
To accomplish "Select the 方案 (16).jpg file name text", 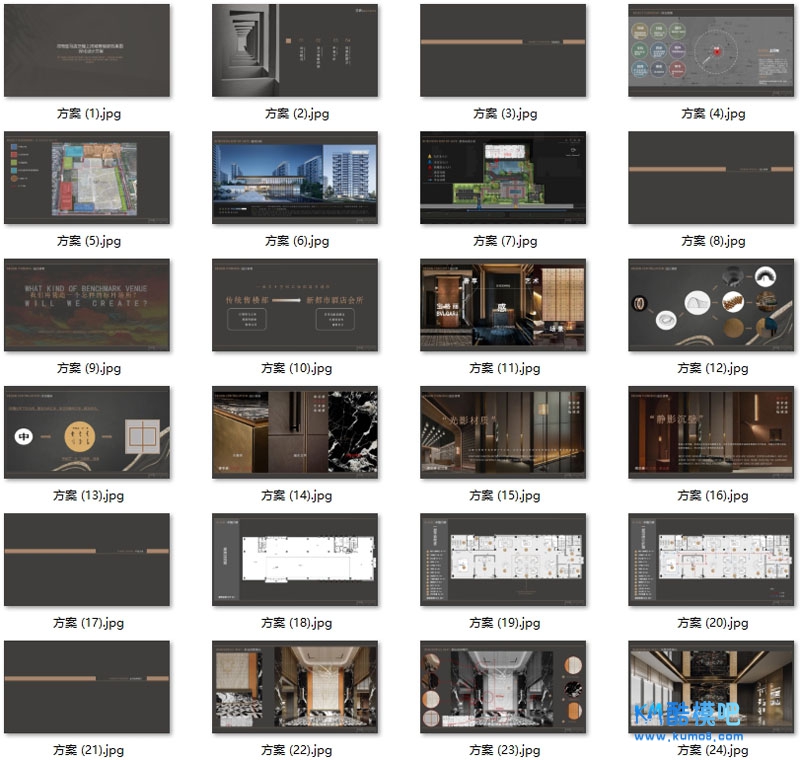I will 713,495.
